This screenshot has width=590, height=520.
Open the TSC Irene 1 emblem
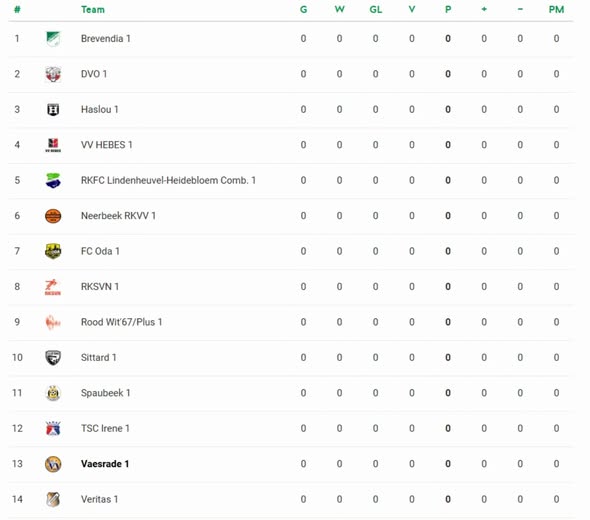[53, 428]
